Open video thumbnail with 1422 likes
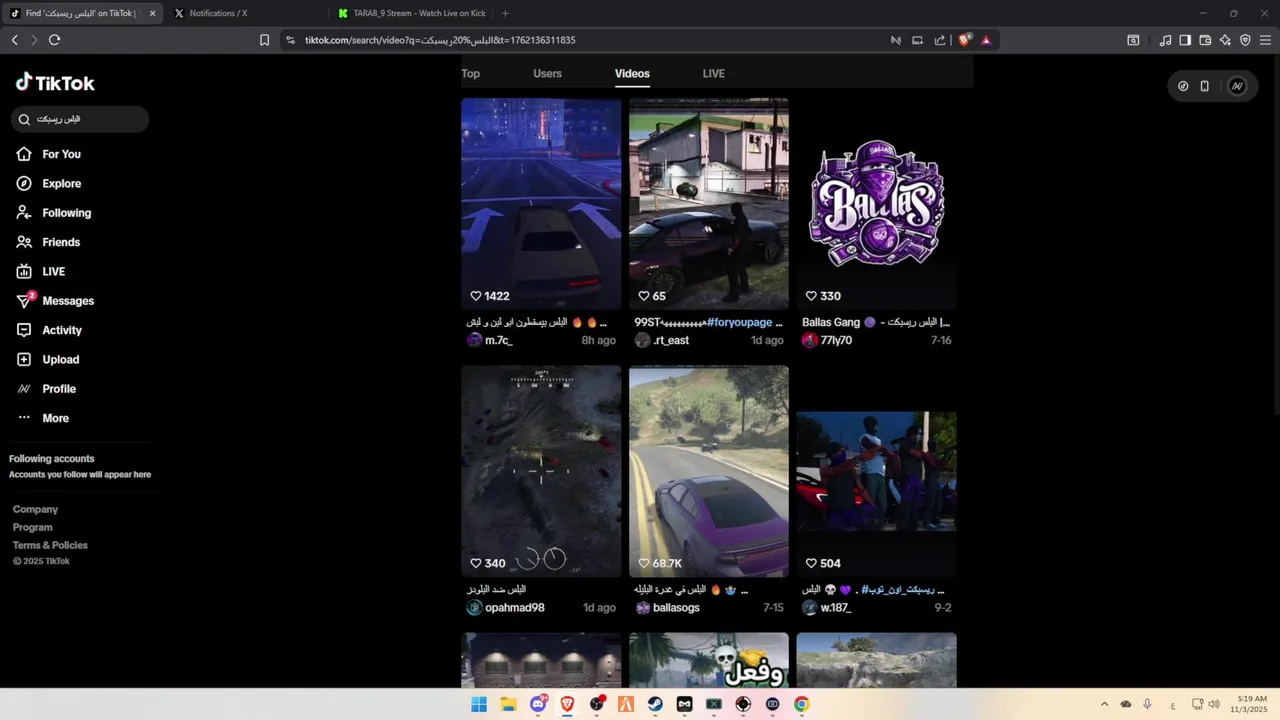The height and width of the screenshot is (720, 1280). (x=541, y=204)
